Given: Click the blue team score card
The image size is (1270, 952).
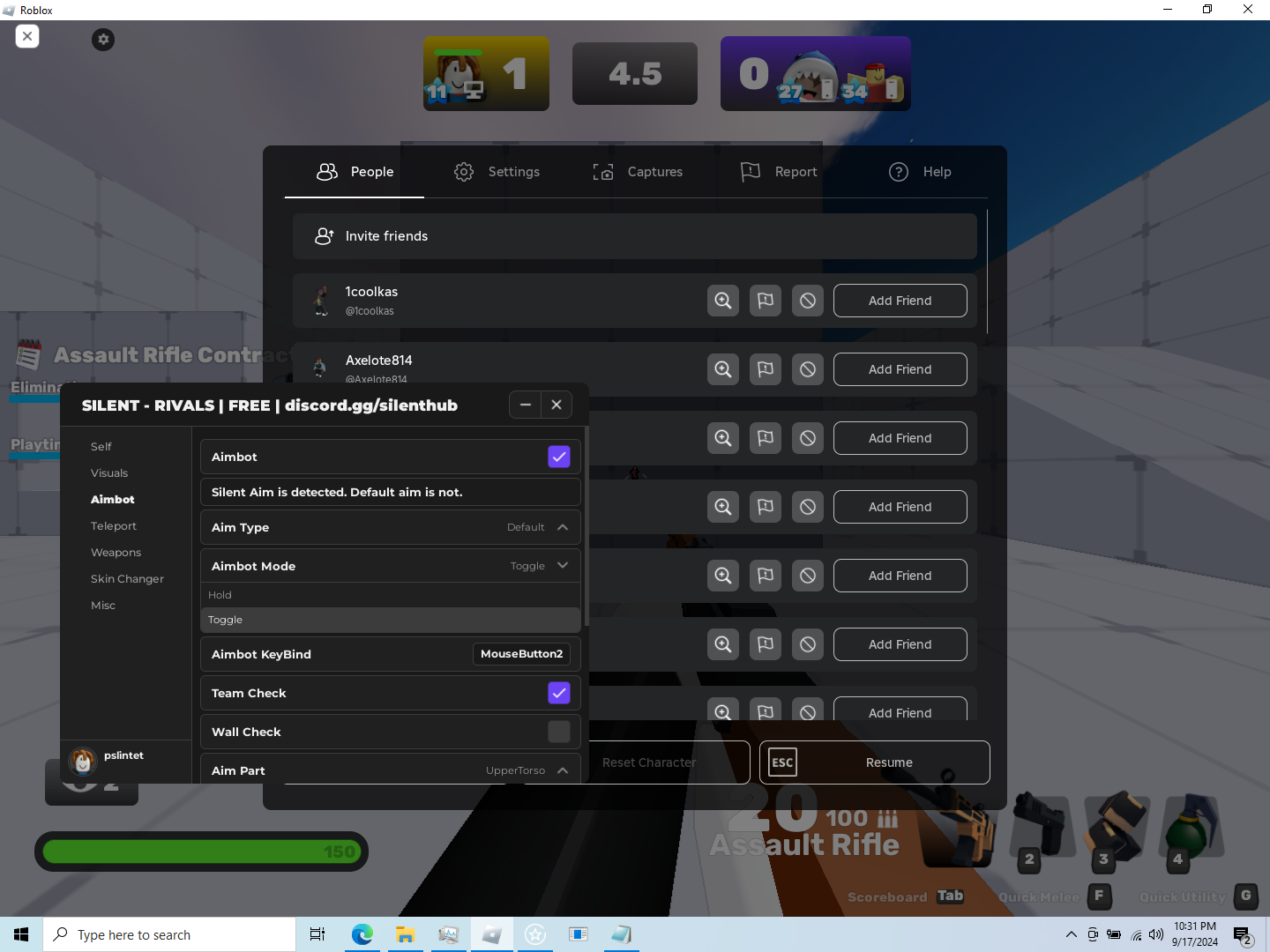Looking at the screenshot, I should pyautogui.click(x=816, y=73).
